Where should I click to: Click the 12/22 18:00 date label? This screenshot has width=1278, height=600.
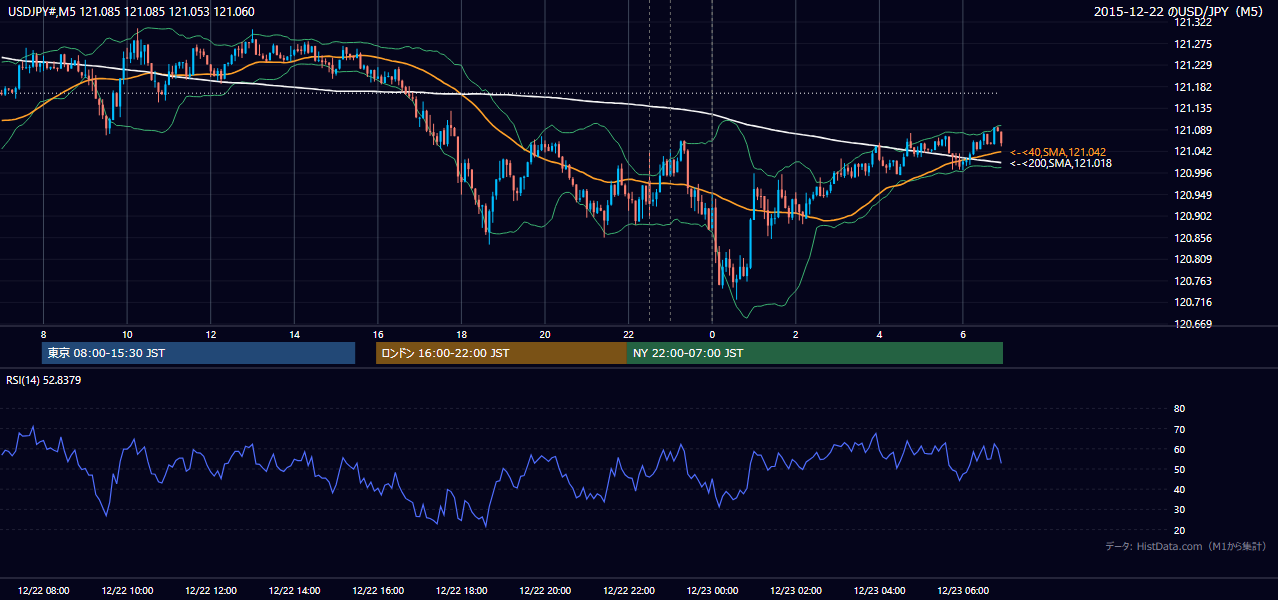click(x=461, y=591)
